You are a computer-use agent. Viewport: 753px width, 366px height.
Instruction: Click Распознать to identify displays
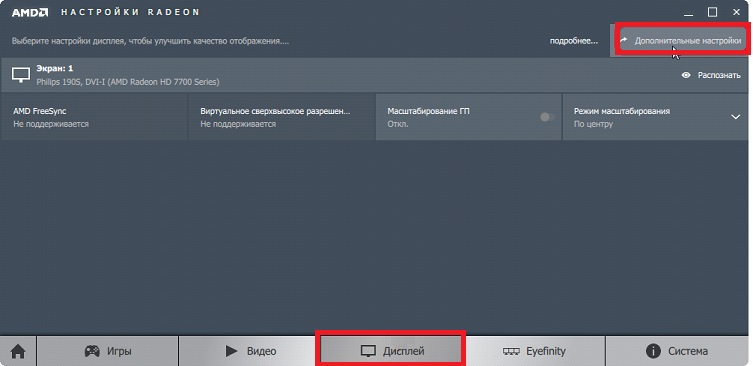711,75
